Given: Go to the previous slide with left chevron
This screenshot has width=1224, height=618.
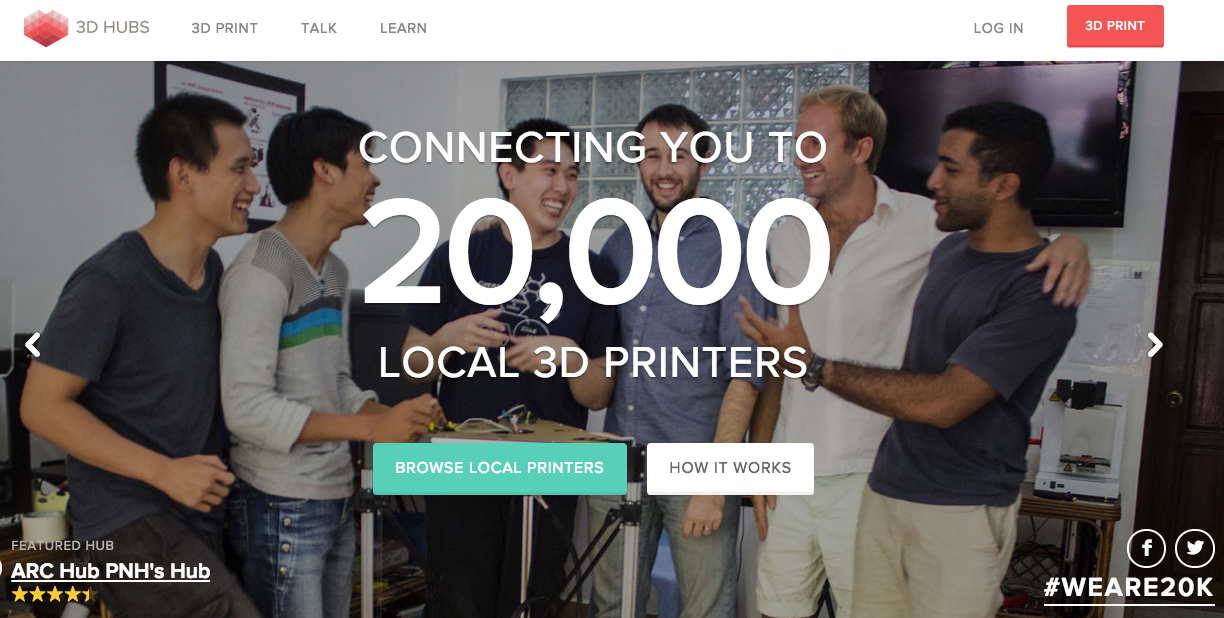Looking at the screenshot, I should pos(33,345).
